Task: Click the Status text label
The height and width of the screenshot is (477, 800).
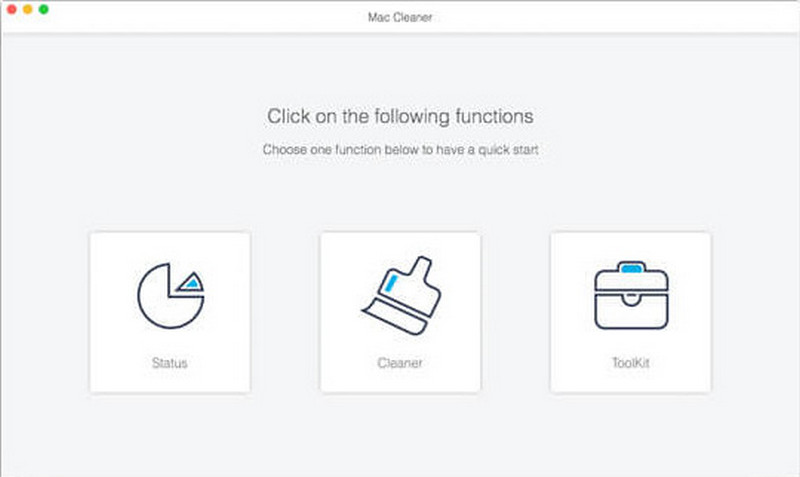Action: tap(169, 362)
